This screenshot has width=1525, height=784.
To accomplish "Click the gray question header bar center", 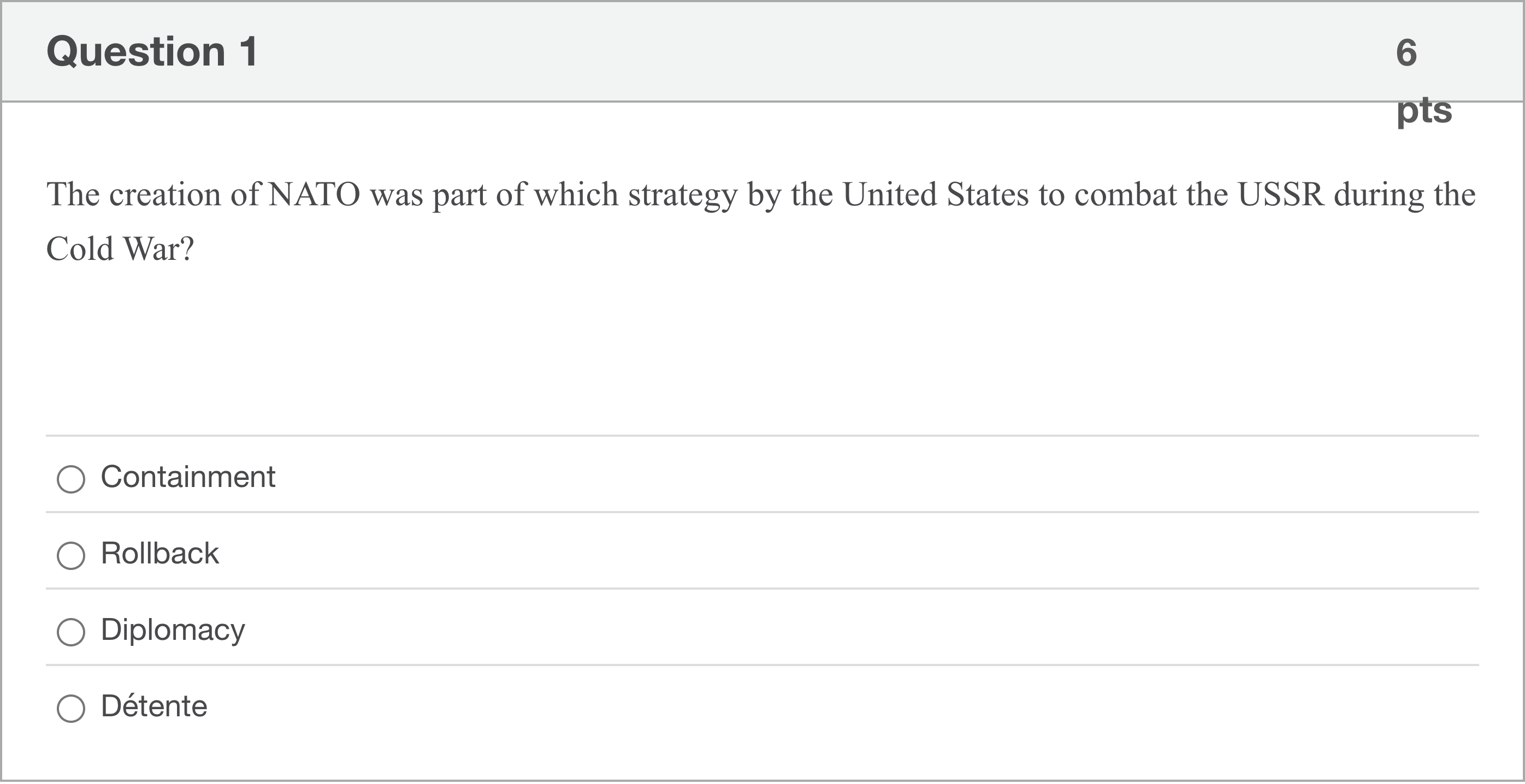I will tap(763, 51).
